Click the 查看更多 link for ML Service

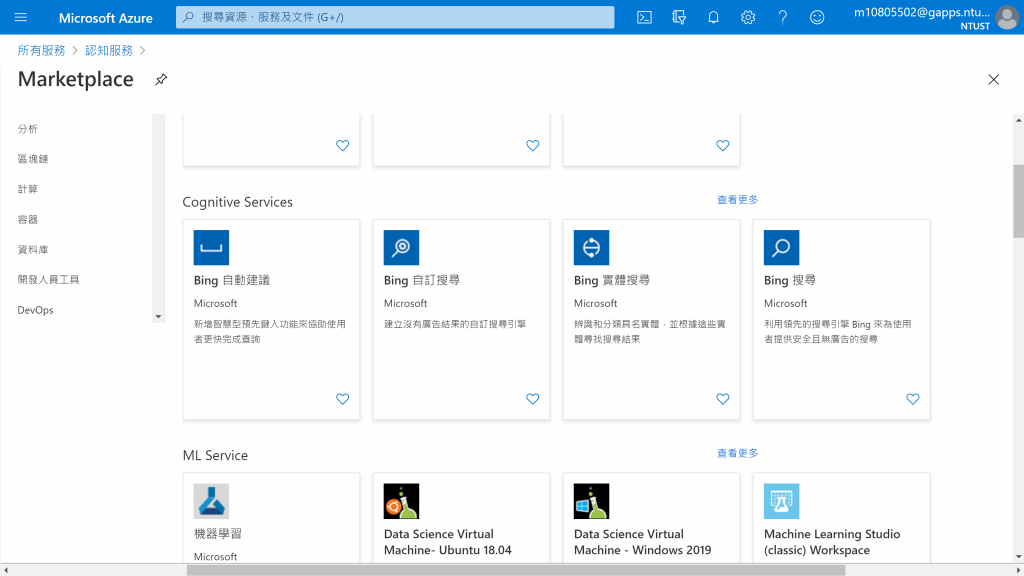pyautogui.click(x=737, y=453)
